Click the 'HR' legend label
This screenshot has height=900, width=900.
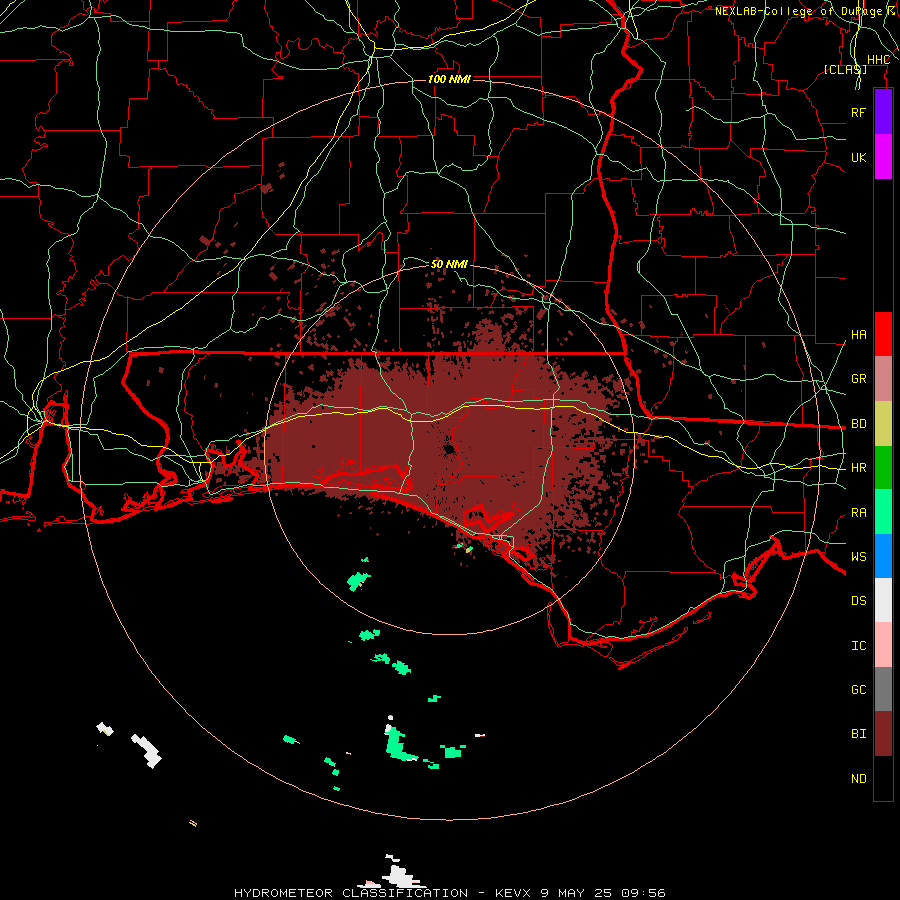858,467
